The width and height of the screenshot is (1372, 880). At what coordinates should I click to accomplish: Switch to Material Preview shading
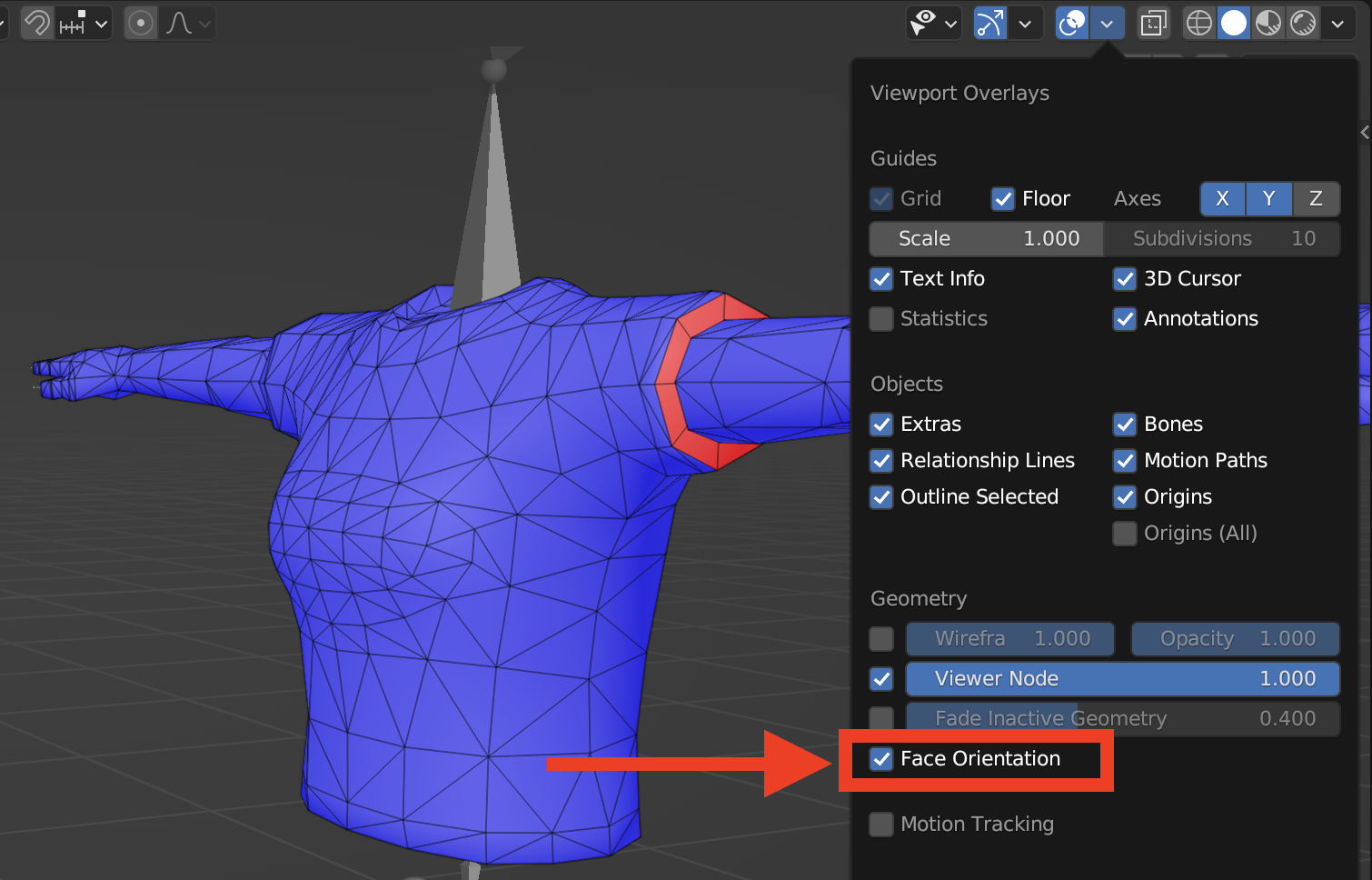tap(1268, 23)
